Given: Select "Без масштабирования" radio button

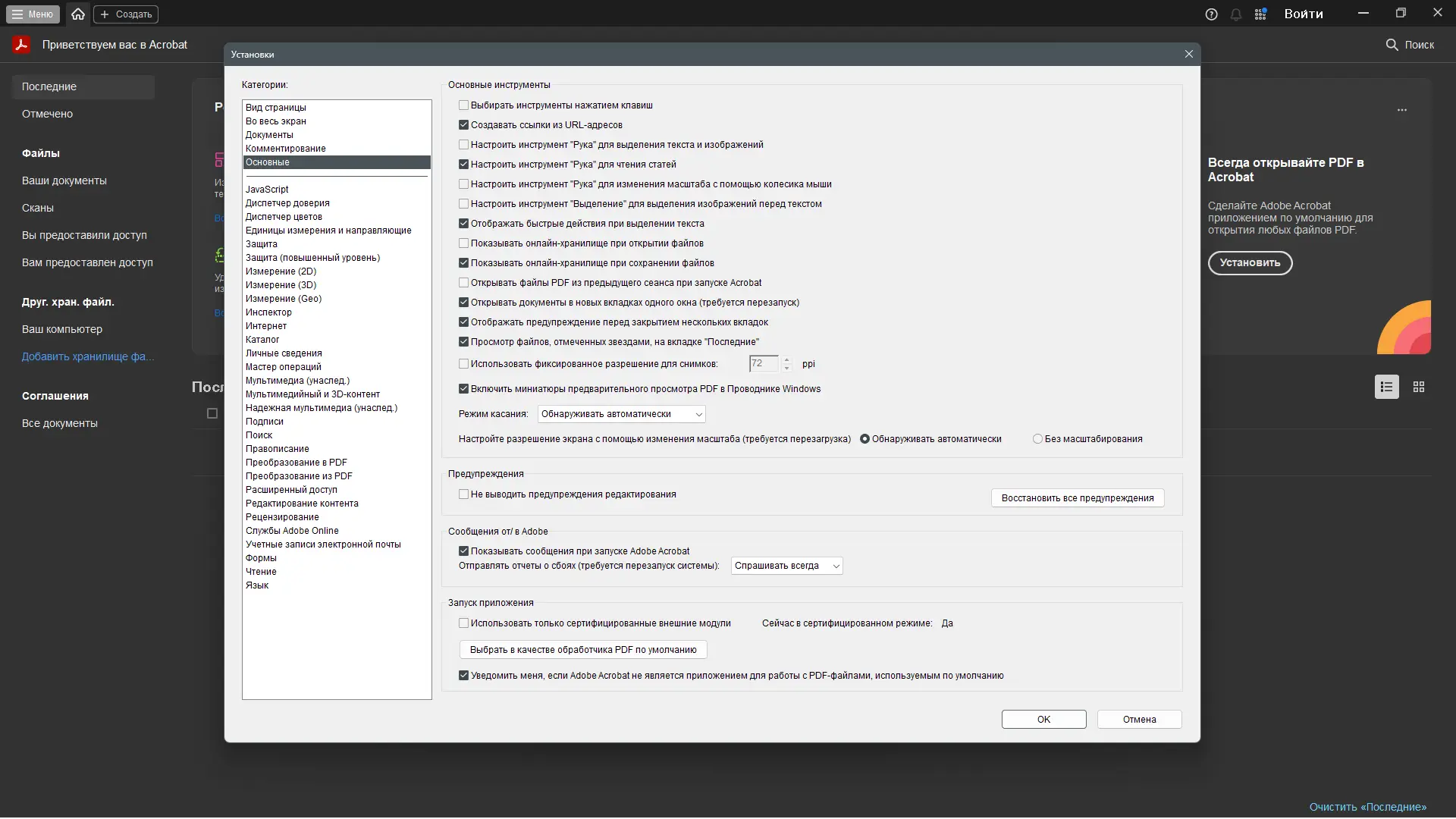Looking at the screenshot, I should 1037,439.
